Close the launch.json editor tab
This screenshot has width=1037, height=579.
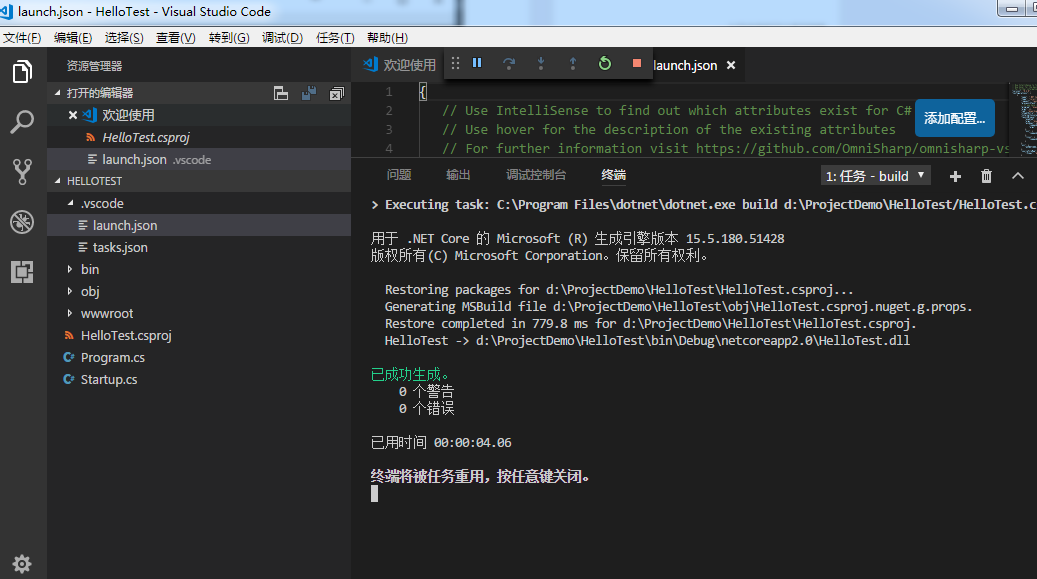point(731,65)
